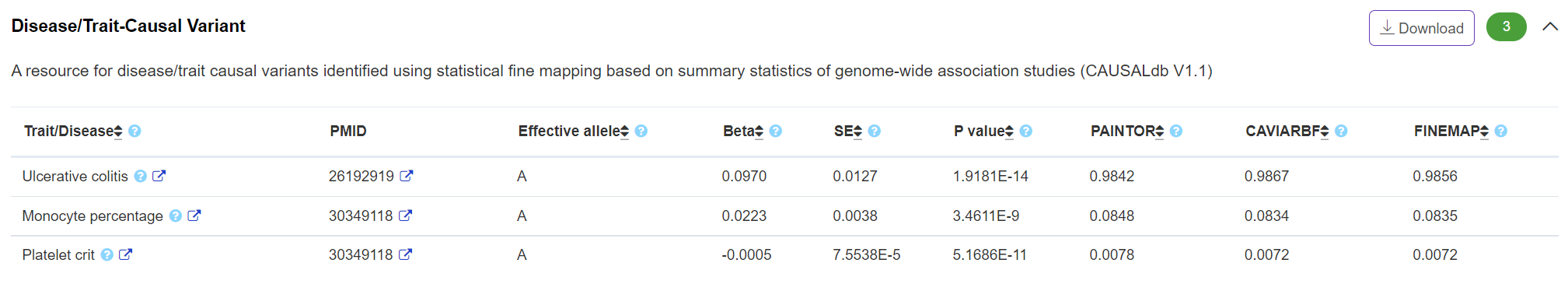
Task: Sort table by SE column
Action: click(x=858, y=131)
